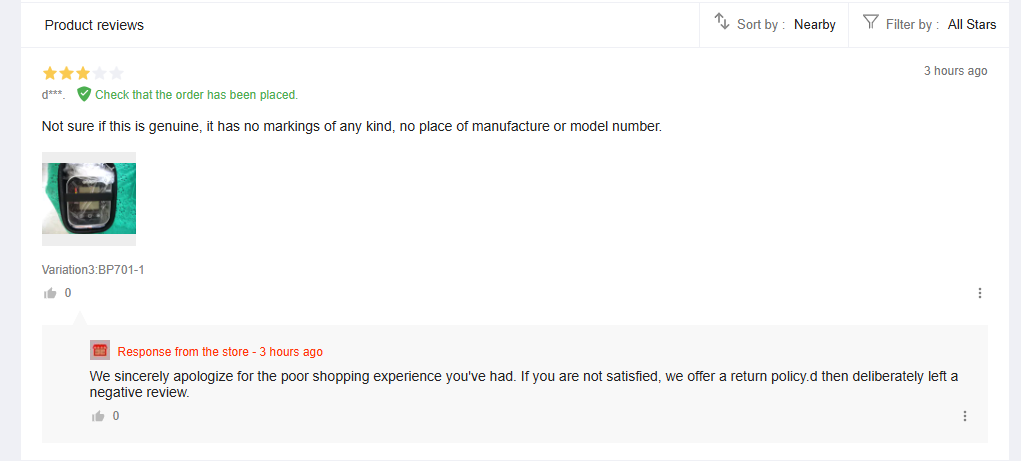Click the green verified shield icon
This screenshot has height=461, width=1021.
coord(84,94)
